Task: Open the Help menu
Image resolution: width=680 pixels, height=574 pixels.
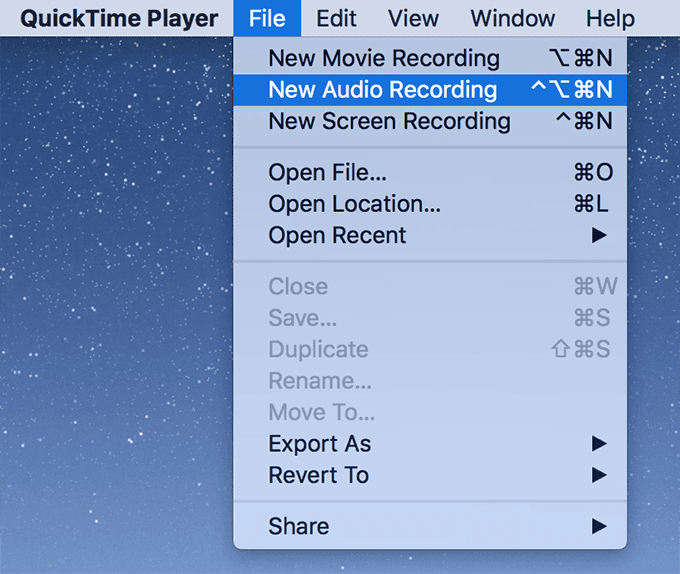Action: (610, 18)
